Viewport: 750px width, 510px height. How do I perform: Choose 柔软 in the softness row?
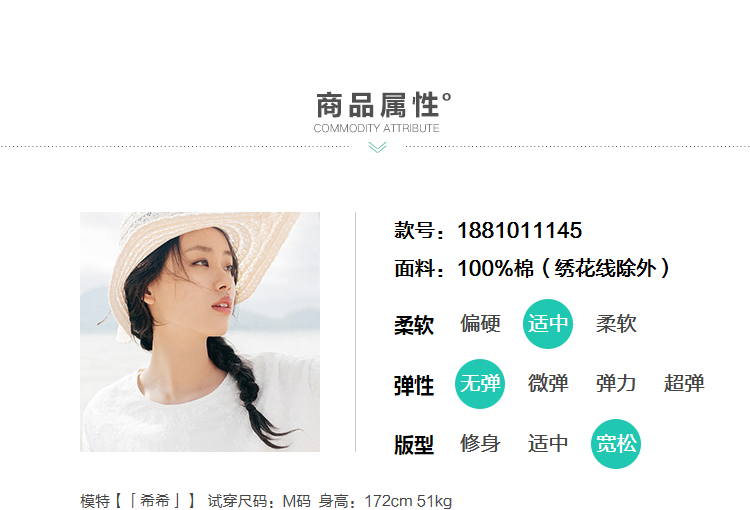(x=616, y=324)
